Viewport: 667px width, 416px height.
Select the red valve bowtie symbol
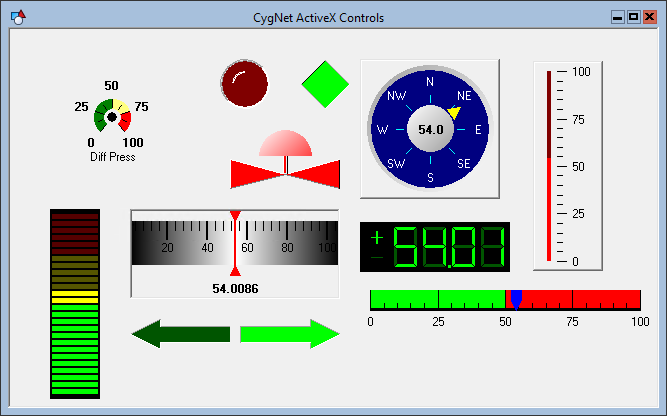click(285, 174)
